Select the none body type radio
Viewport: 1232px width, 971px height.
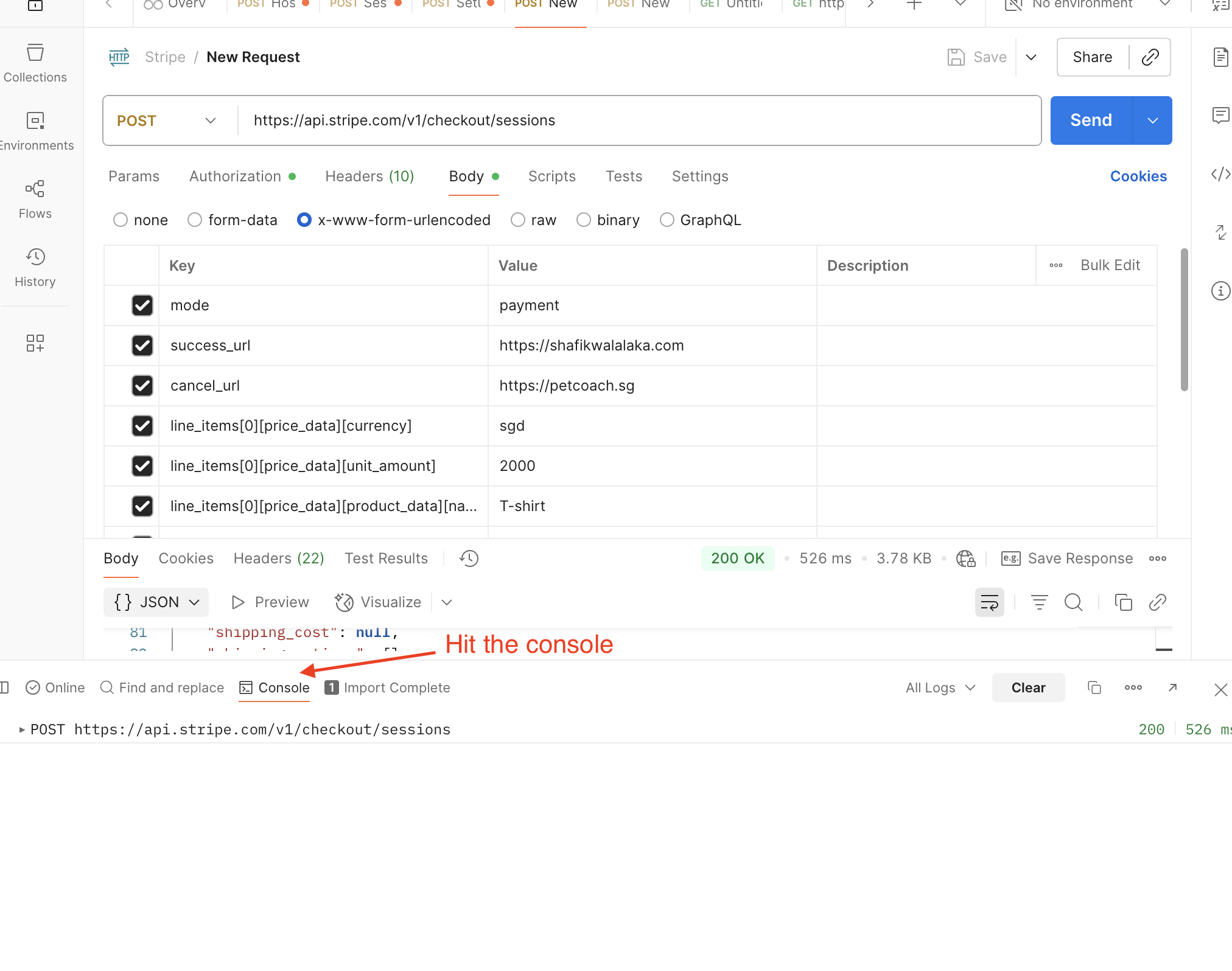pos(121,220)
